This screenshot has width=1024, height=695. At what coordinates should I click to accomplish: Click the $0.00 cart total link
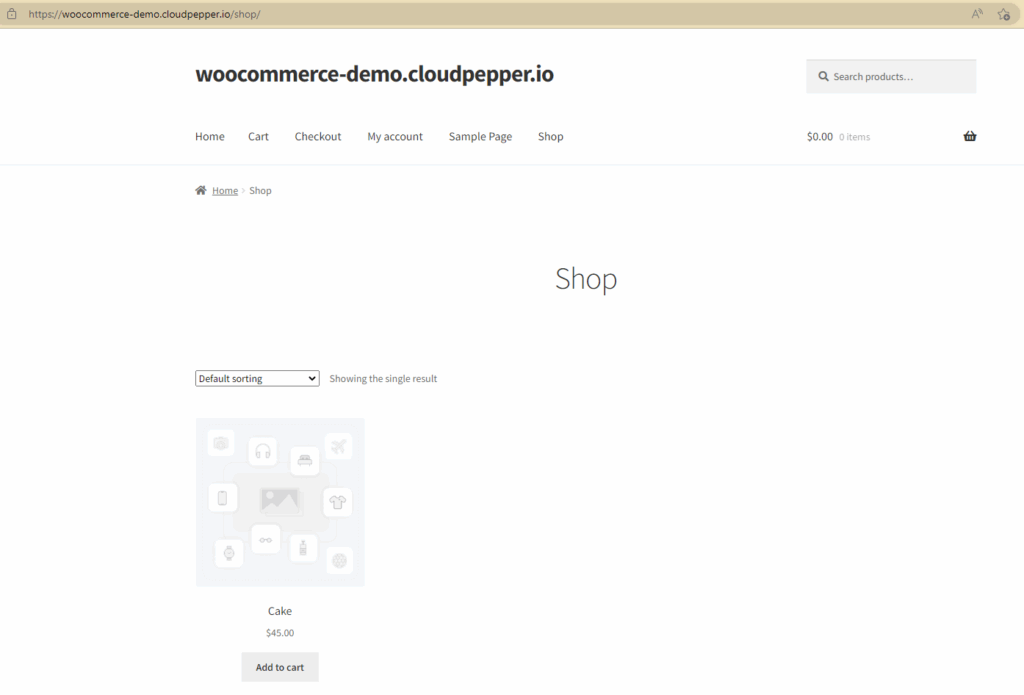point(820,136)
